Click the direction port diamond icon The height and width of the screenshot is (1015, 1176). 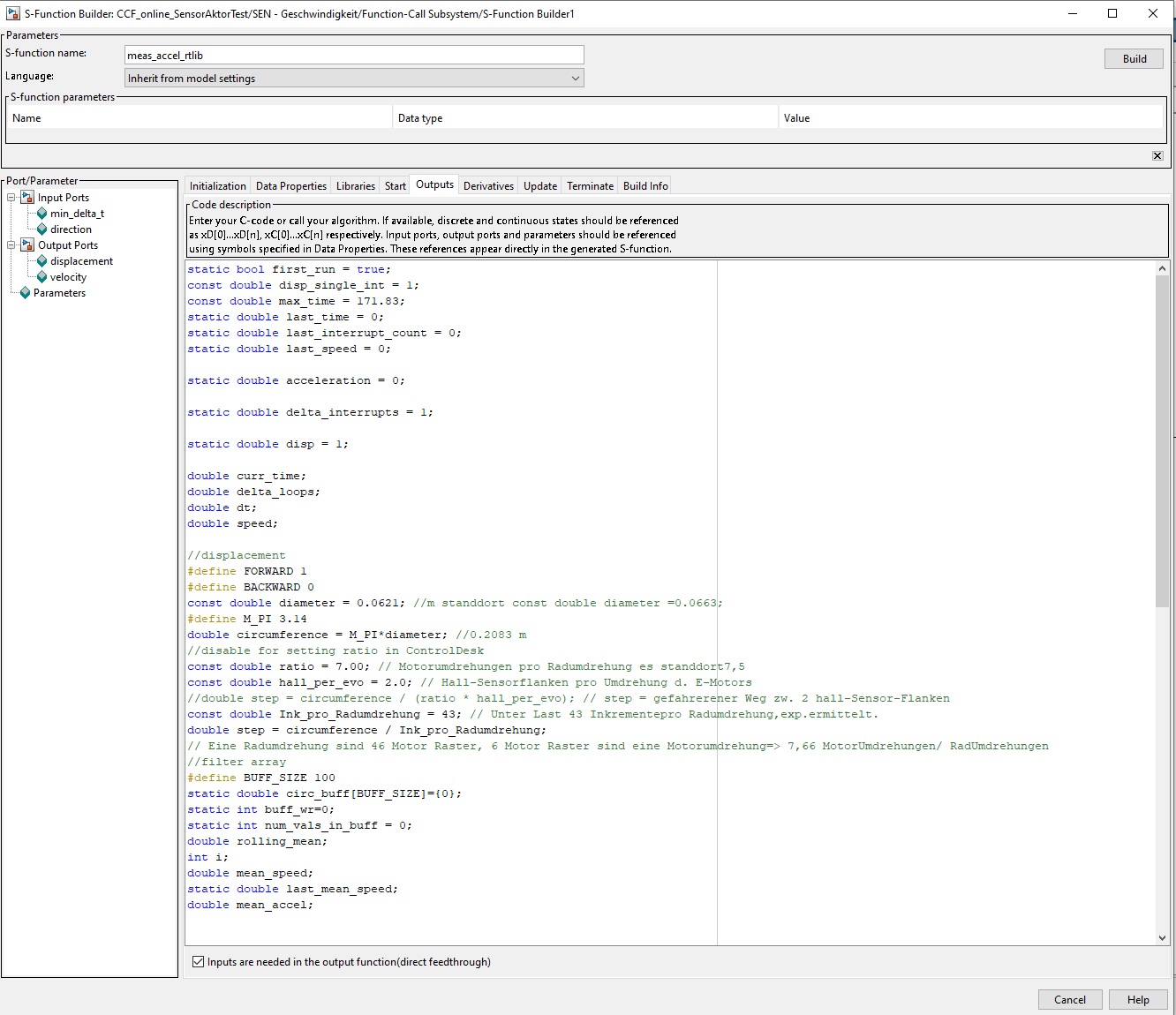click(x=41, y=229)
